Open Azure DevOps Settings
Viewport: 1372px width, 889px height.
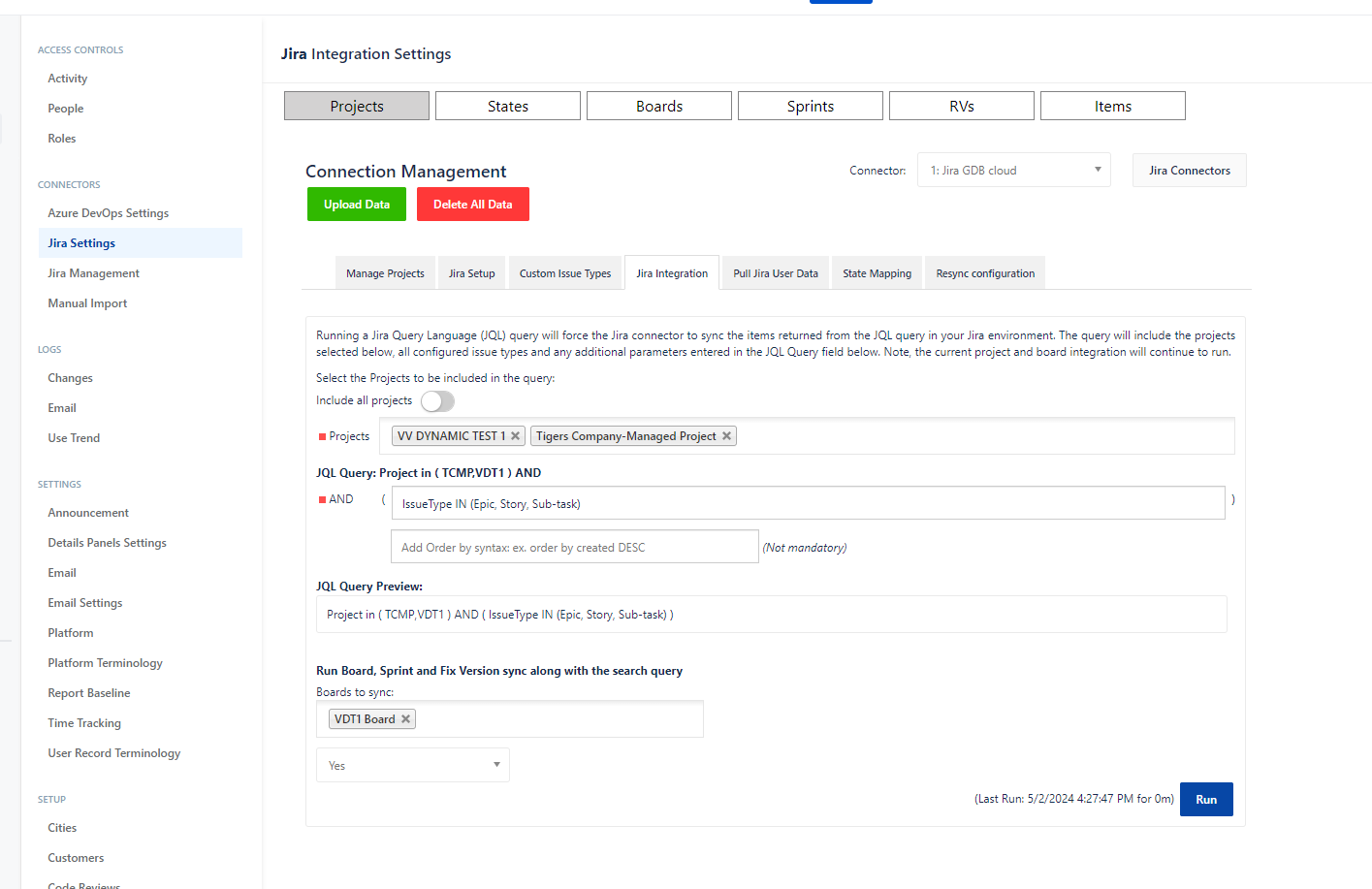pyautogui.click(x=109, y=213)
